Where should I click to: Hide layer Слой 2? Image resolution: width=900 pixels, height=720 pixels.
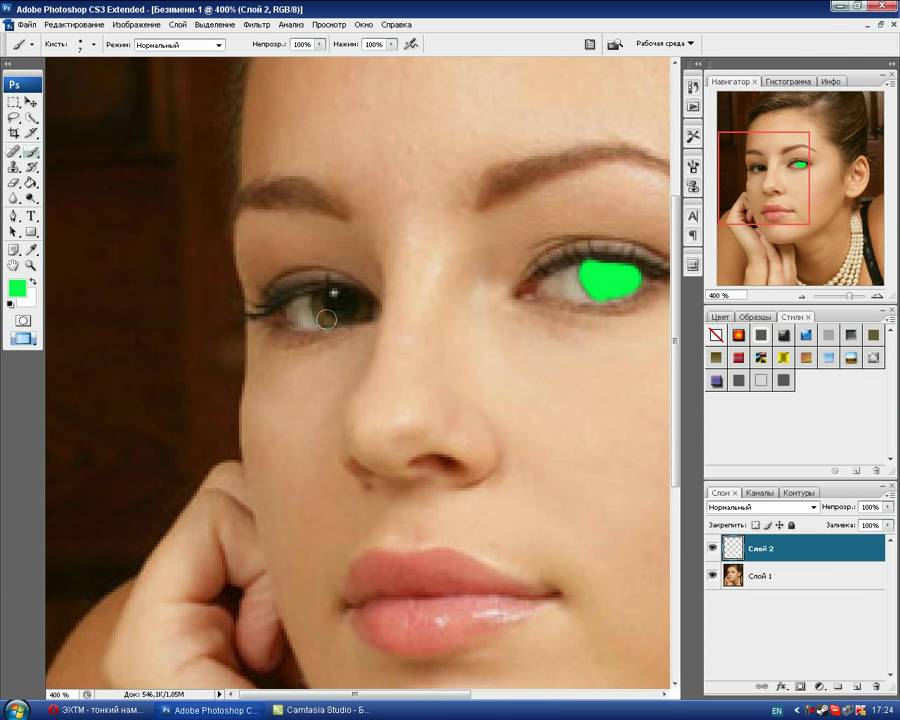coord(712,548)
